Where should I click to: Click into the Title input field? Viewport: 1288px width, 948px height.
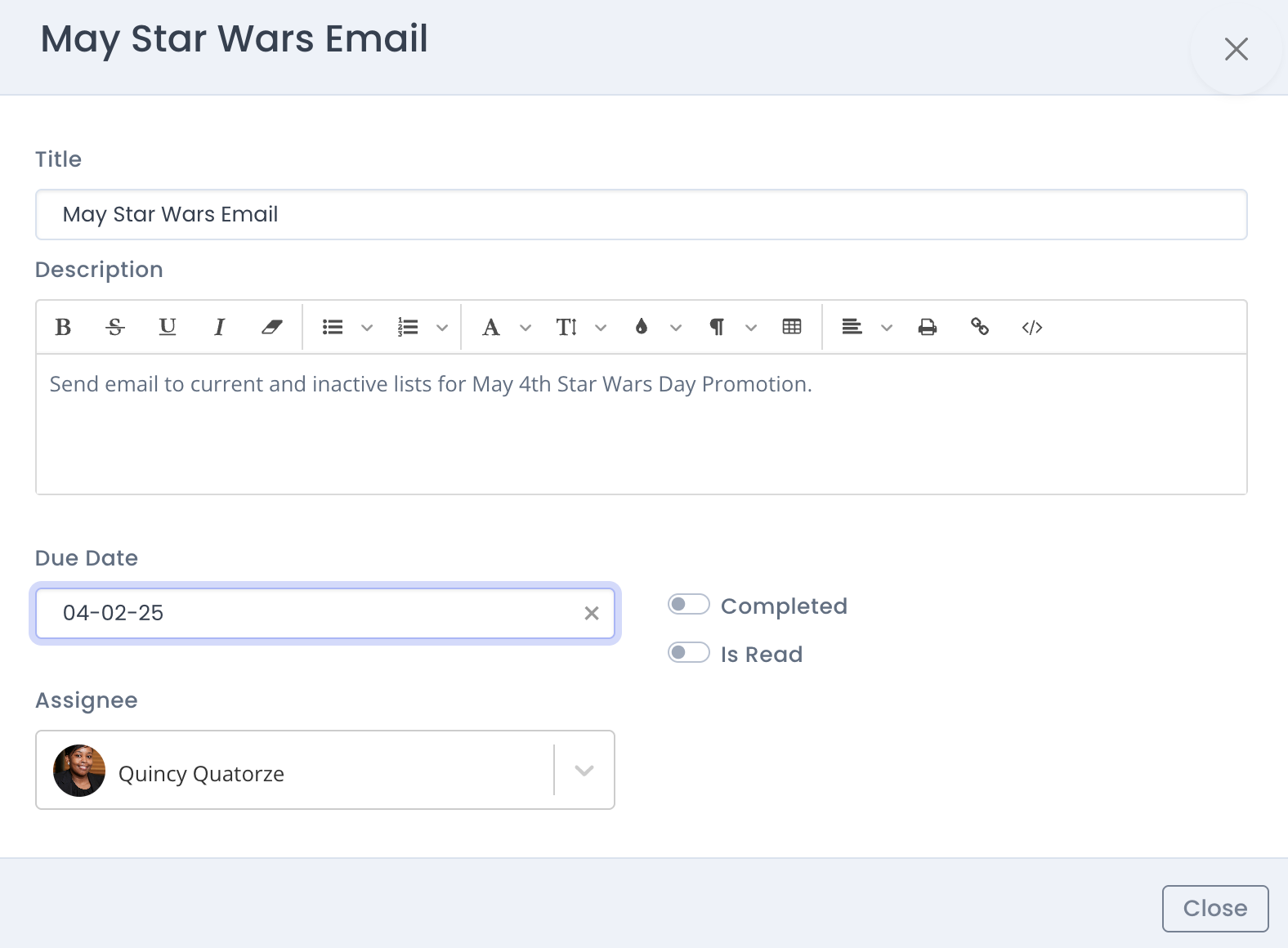click(641, 215)
